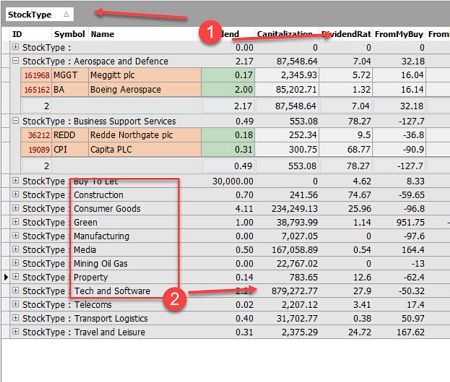The height and width of the screenshot is (382, 450).
Task: Select the REDD symbol cell
Action: pyautogui.click(x=70, y=135)
